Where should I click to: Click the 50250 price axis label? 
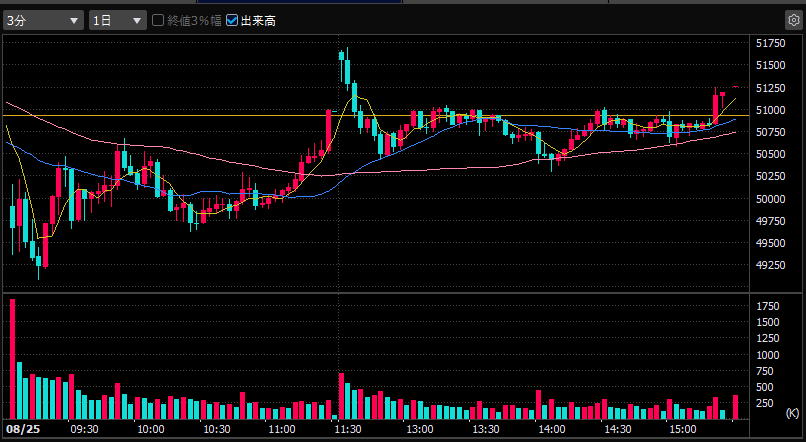[771, 176]
